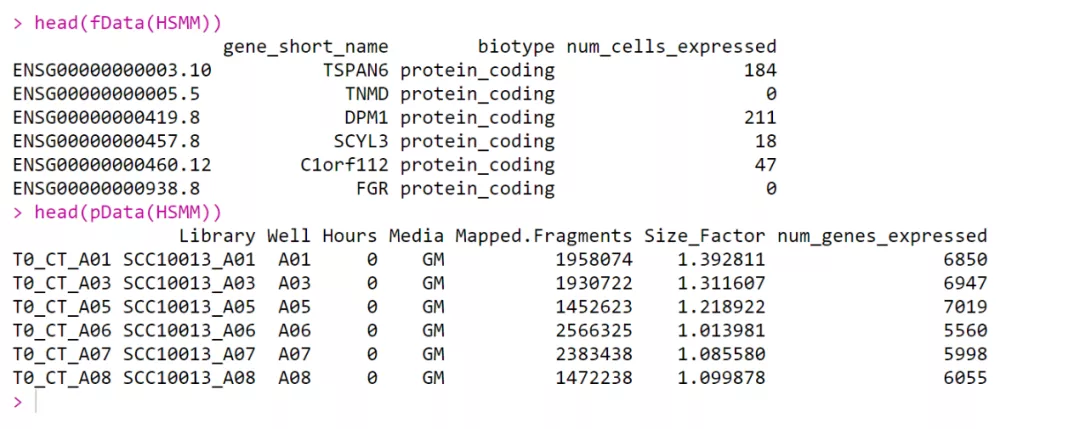
Task: Click the Size_Factor column header
Action: click(x=704, y=236)
